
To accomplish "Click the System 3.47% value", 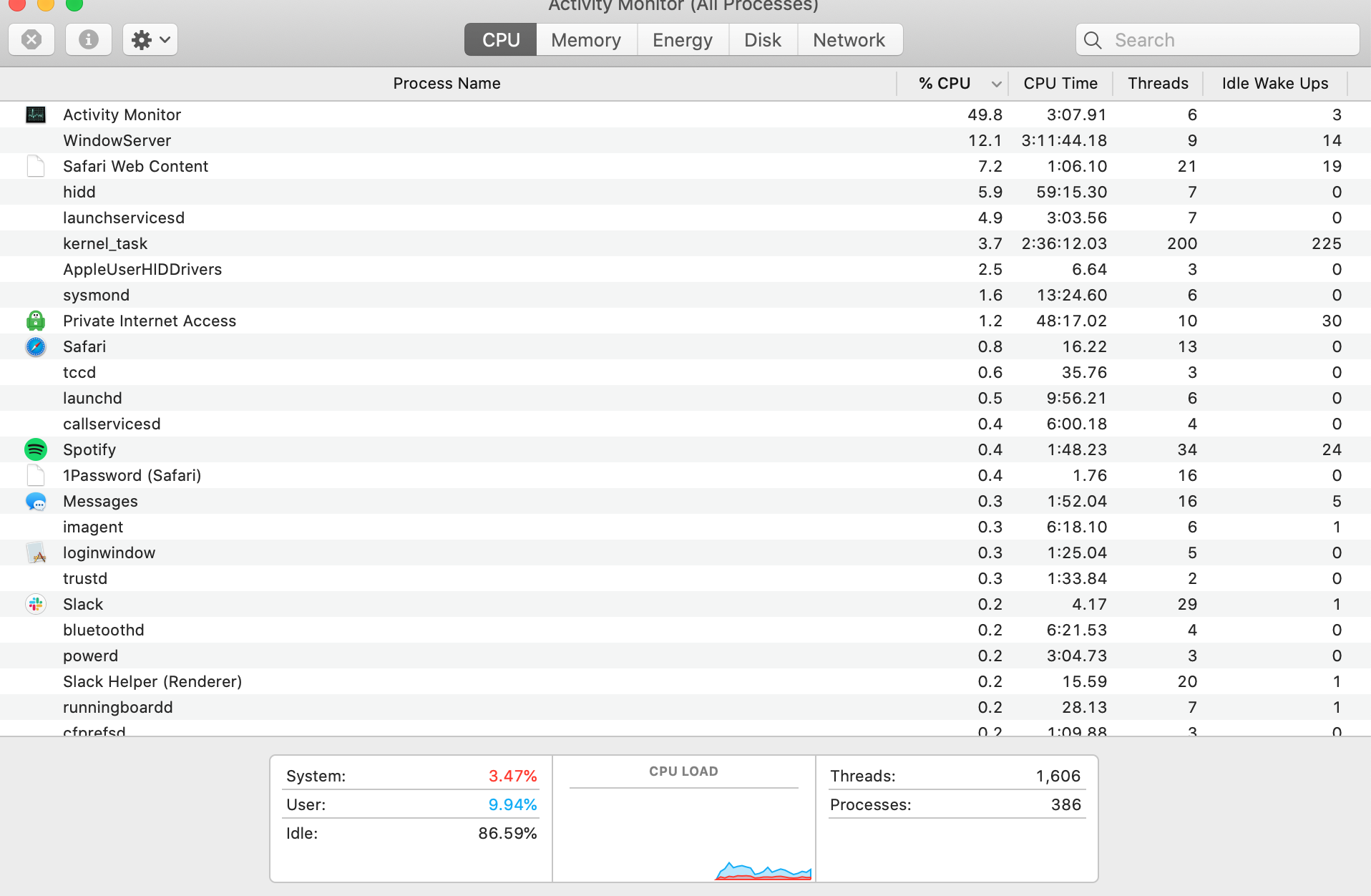I will [512, 776].
